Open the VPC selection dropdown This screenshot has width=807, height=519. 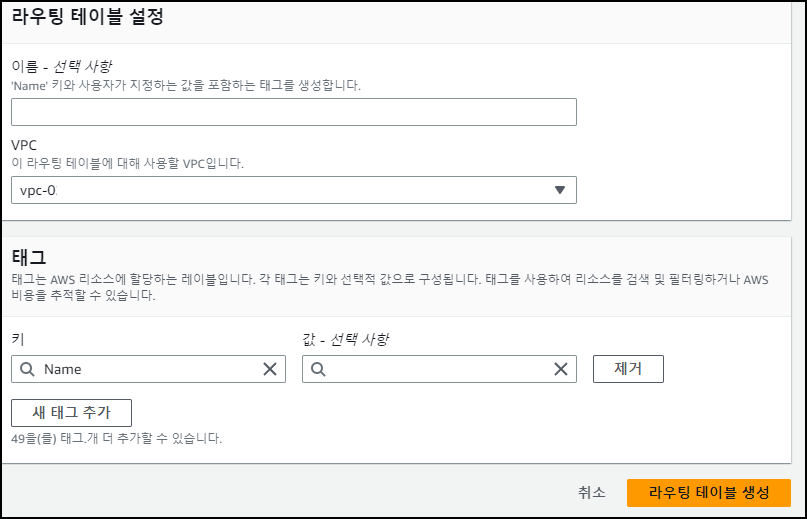[x=294, y=190]
